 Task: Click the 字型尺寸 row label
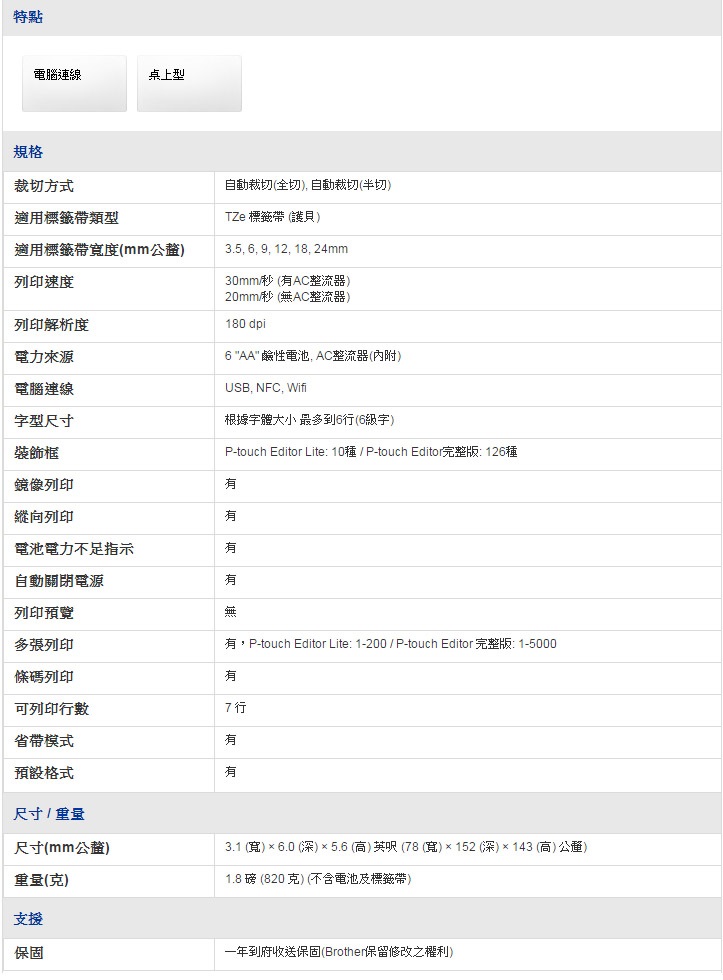(x=44, y=421)
